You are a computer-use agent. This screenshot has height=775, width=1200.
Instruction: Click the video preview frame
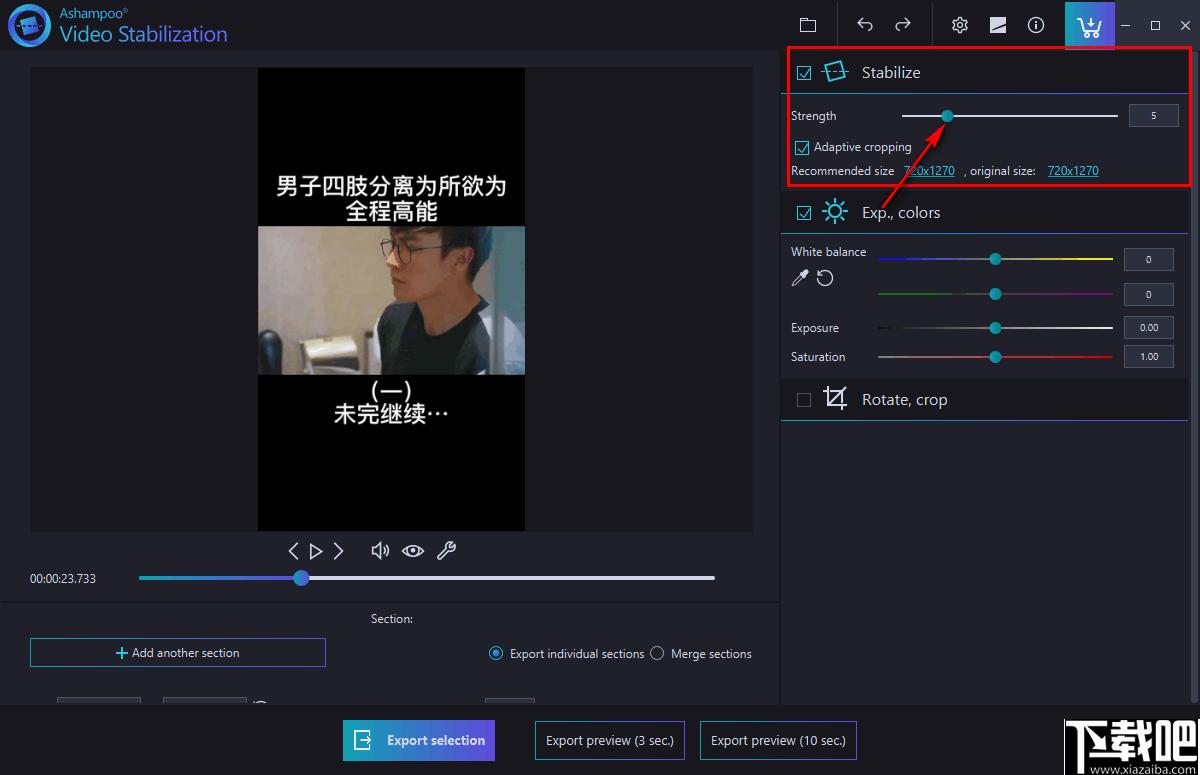(x=391, y=299)
